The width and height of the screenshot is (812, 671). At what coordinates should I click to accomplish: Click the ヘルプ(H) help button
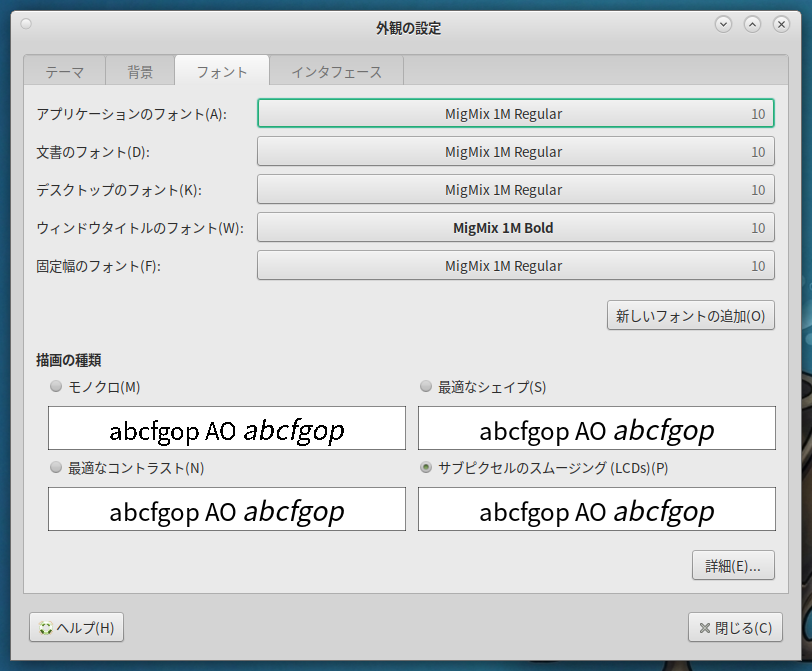(x=77, y=628)
